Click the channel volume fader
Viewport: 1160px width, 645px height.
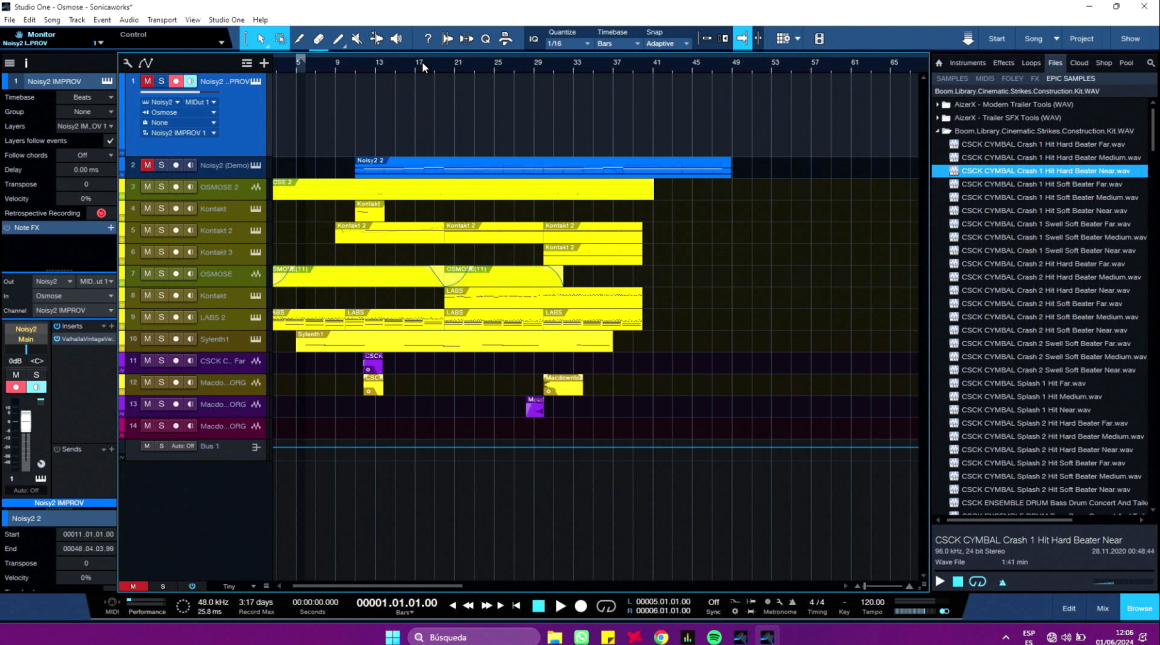click(x=26, y=423)
